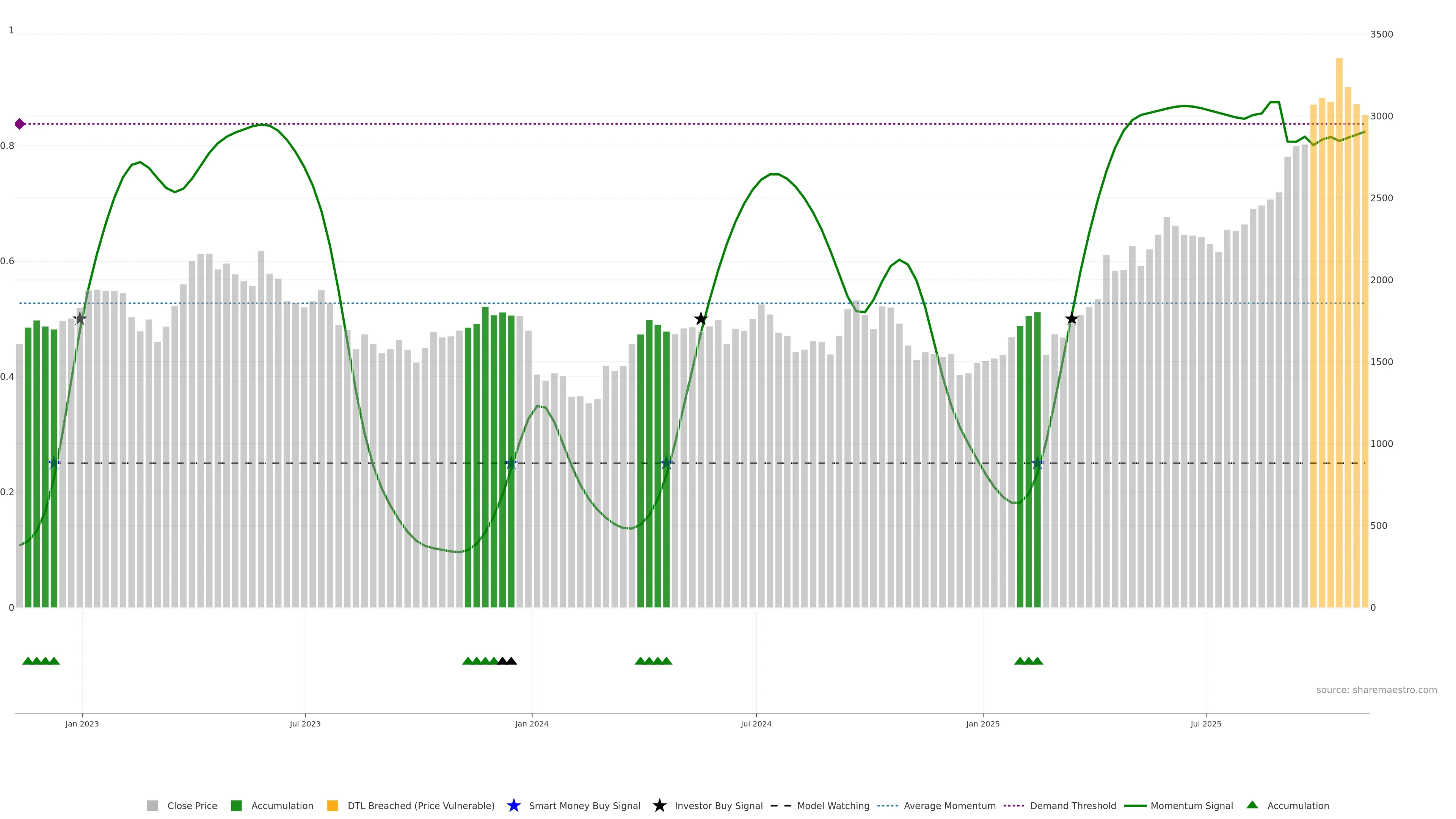Screen dimensions: 1456x819
Task: Click the Jul 2024 axis label
Action: [x=756, y=724]
